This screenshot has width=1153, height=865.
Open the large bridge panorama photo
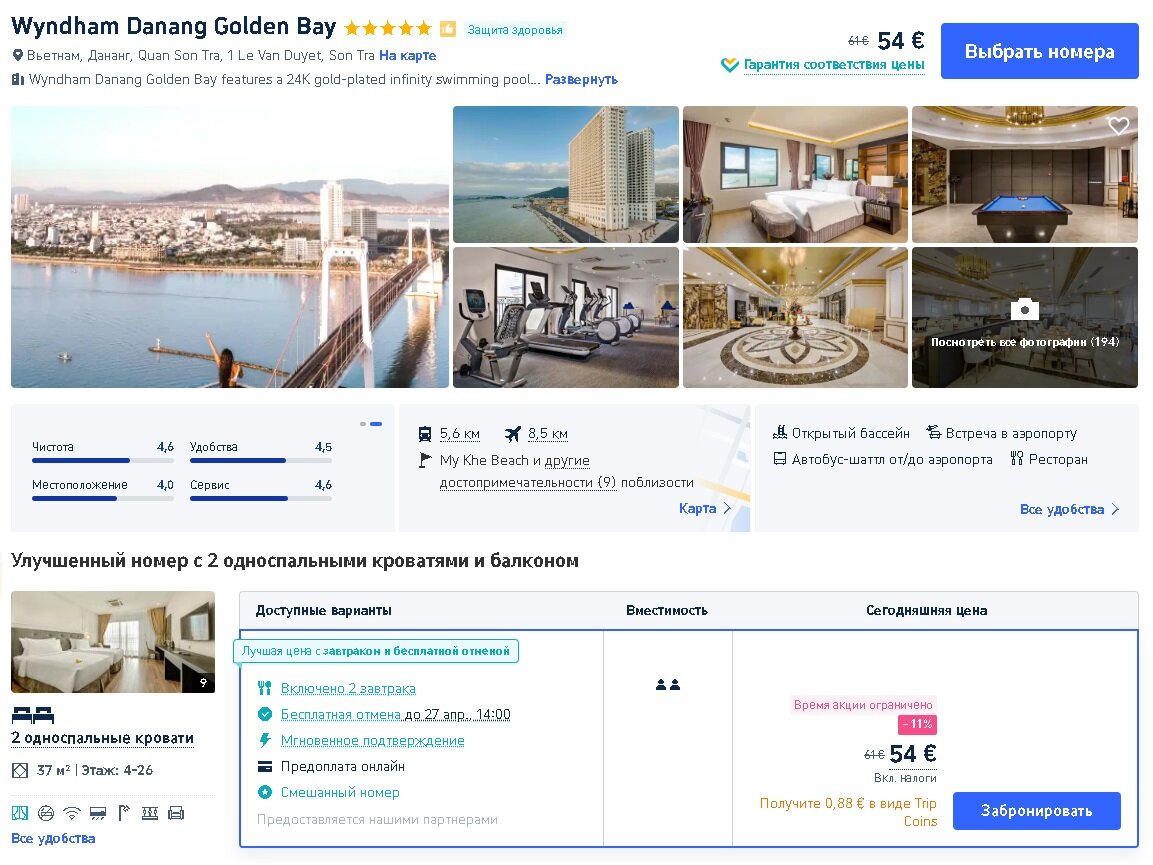coord(229,247)
